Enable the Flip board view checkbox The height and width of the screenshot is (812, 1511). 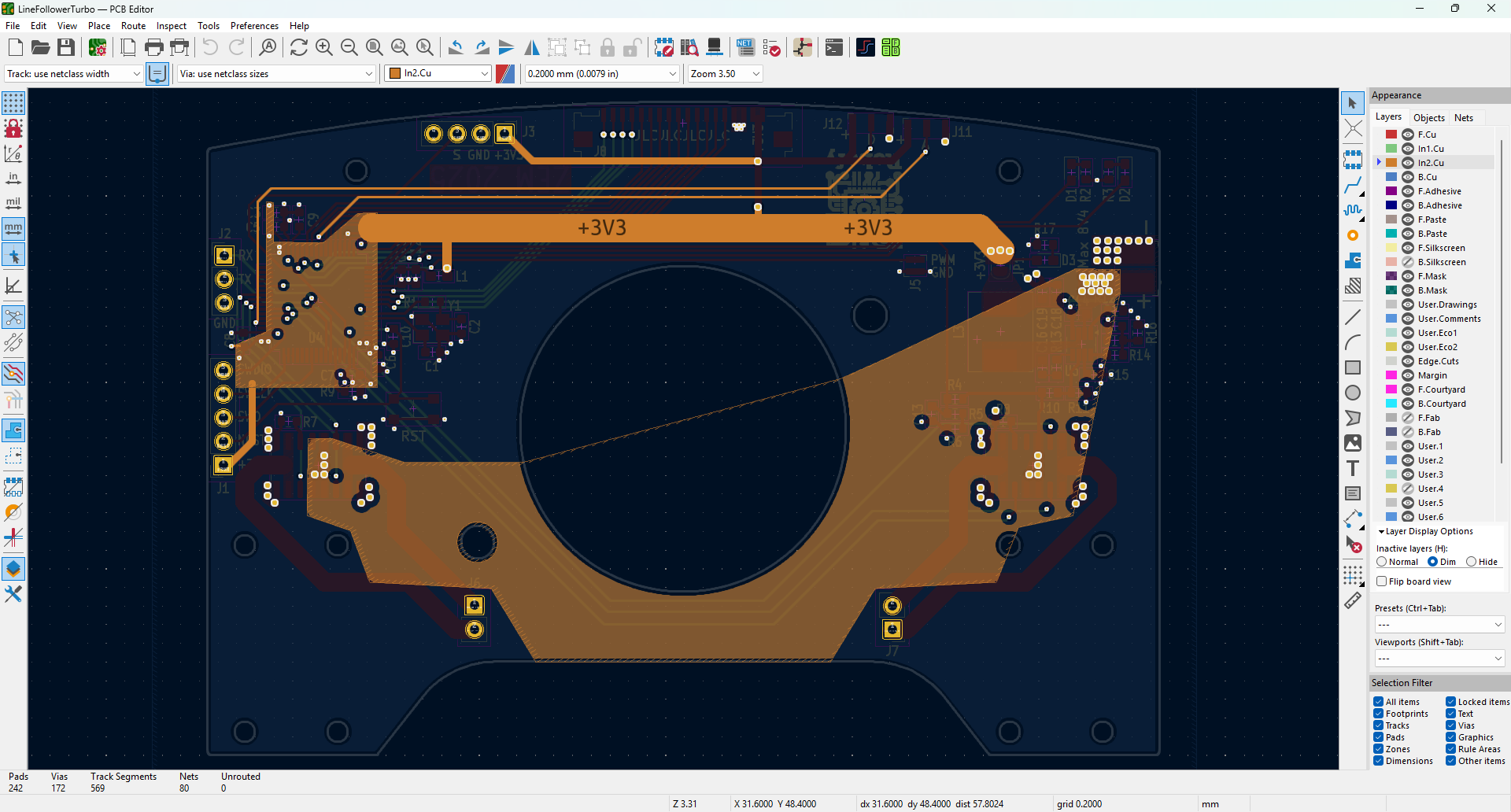click(1381, 581)
